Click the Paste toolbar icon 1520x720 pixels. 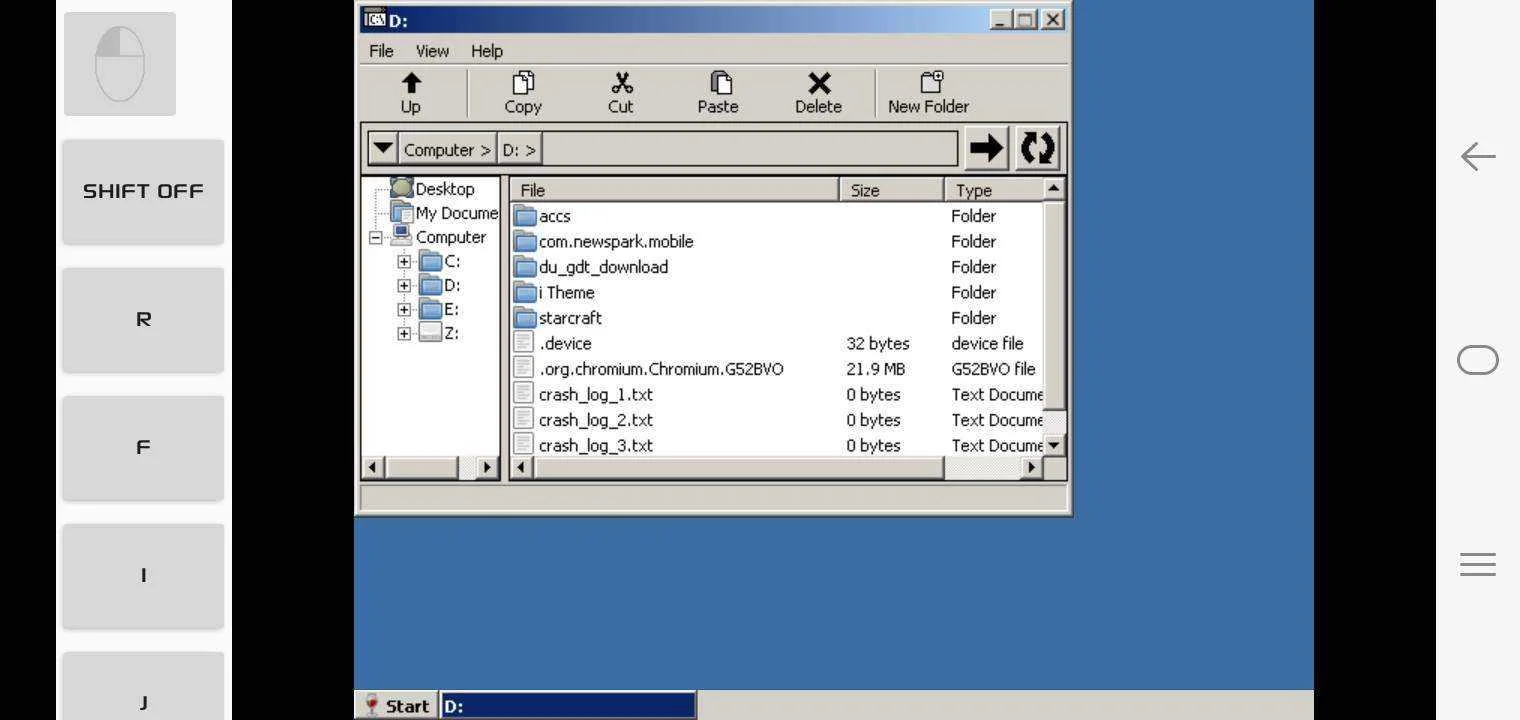point(720,83)
